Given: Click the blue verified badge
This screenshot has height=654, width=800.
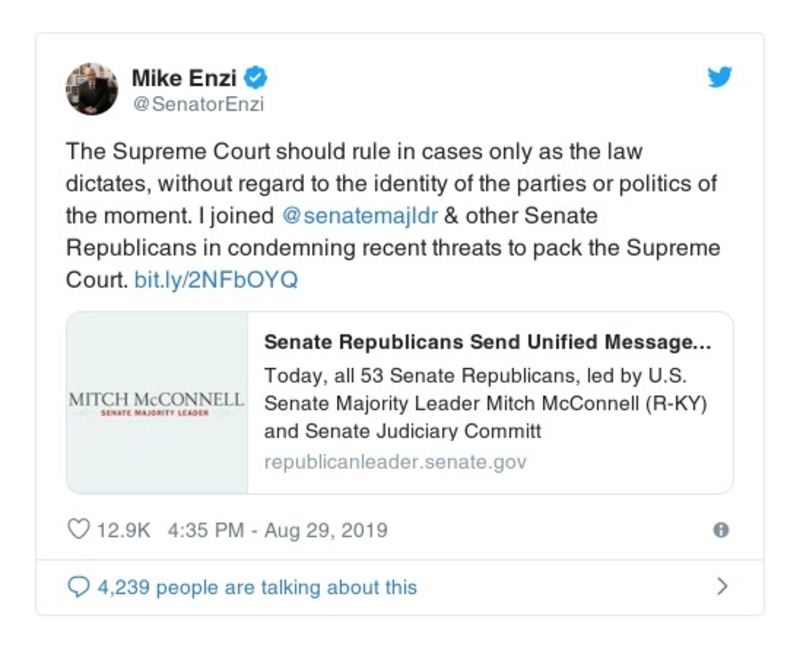Looking at the screenshot, I should [256, 77].
